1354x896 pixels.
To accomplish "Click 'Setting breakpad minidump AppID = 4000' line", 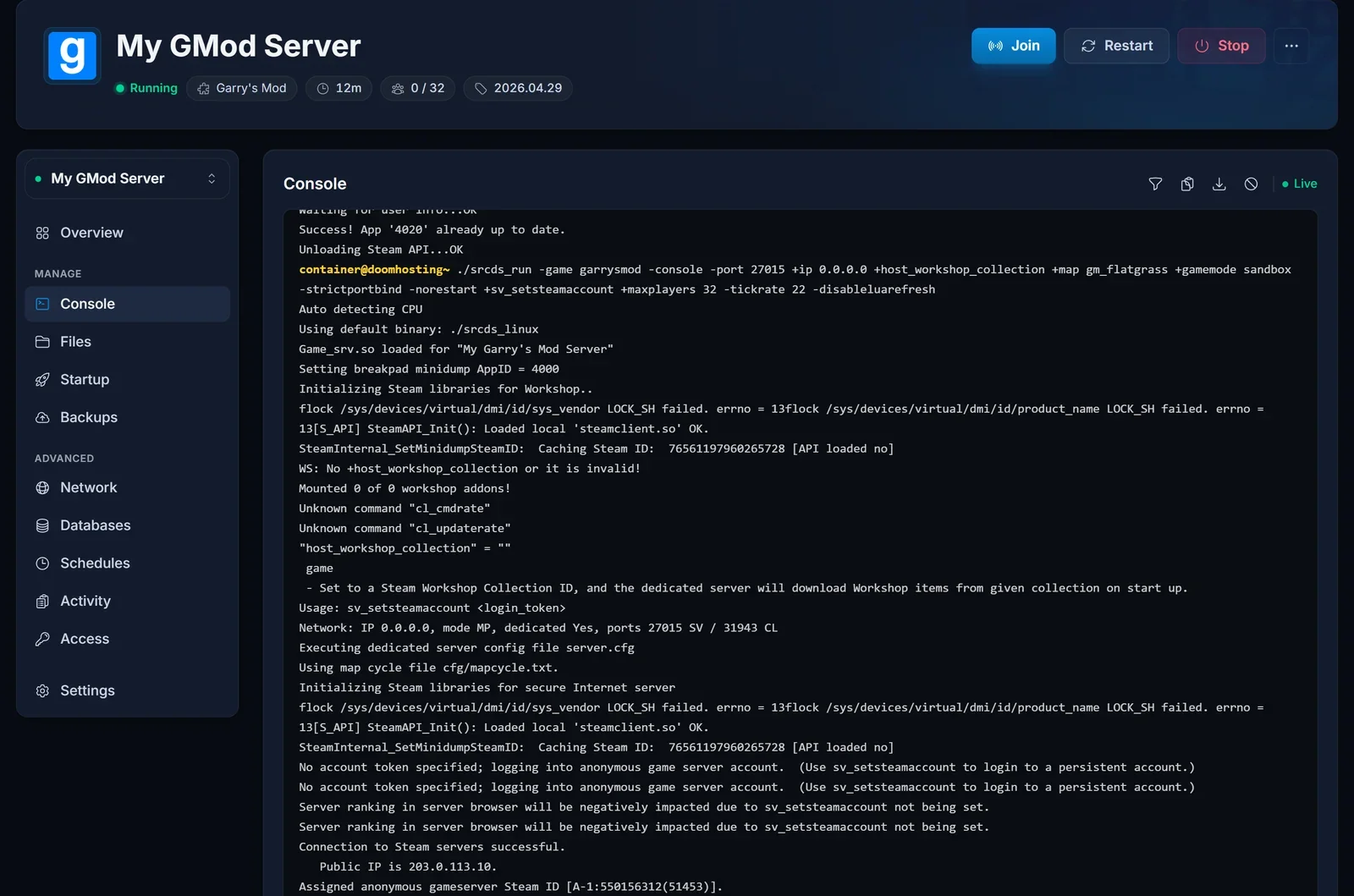I will tap(429, 369).
